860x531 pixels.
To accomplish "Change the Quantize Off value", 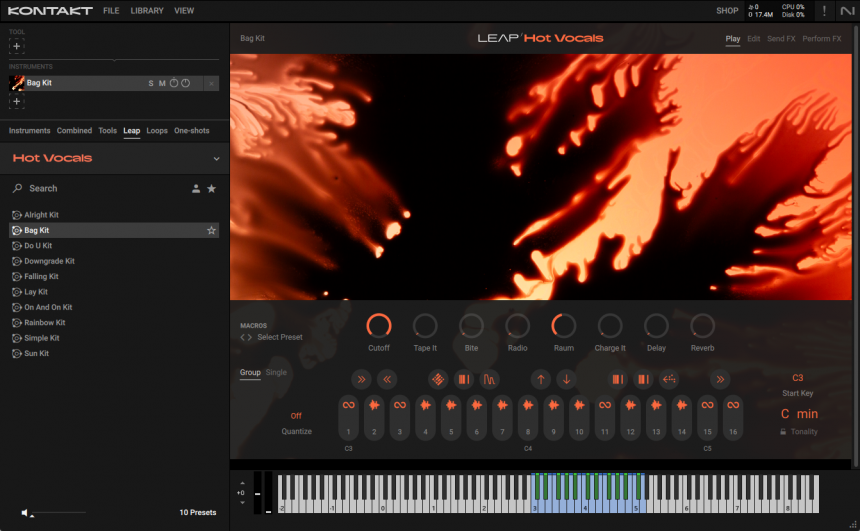I will pos(296,416).
